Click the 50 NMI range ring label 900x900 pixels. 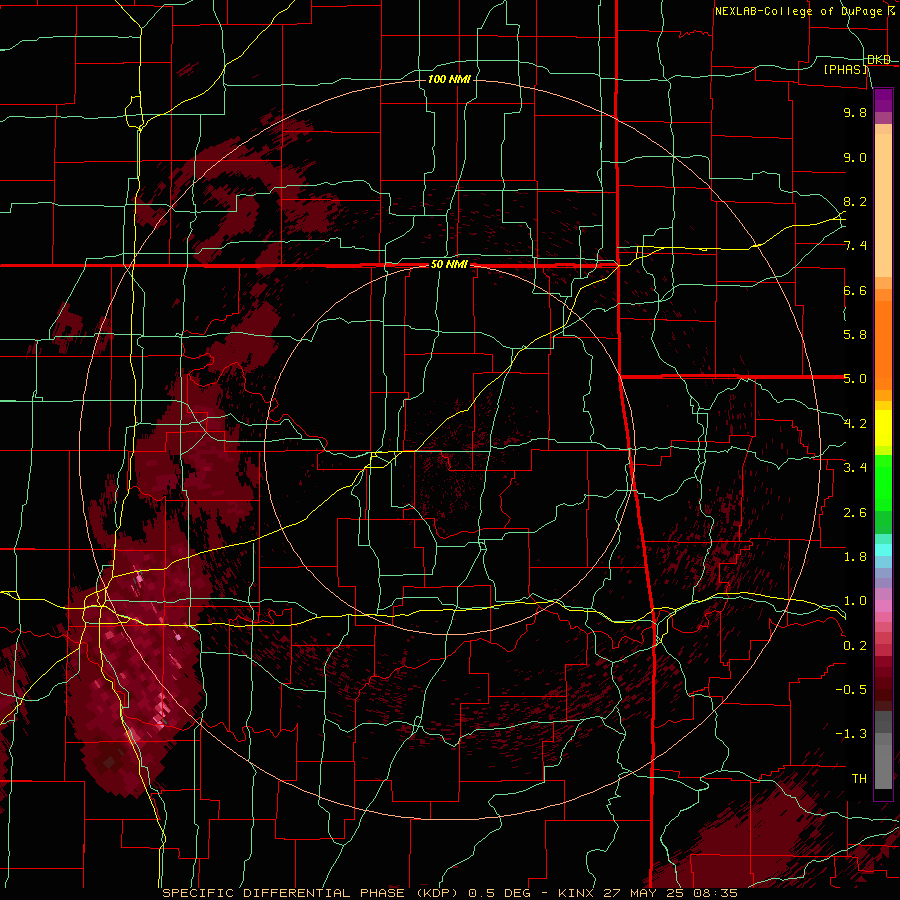click(449, 265)
